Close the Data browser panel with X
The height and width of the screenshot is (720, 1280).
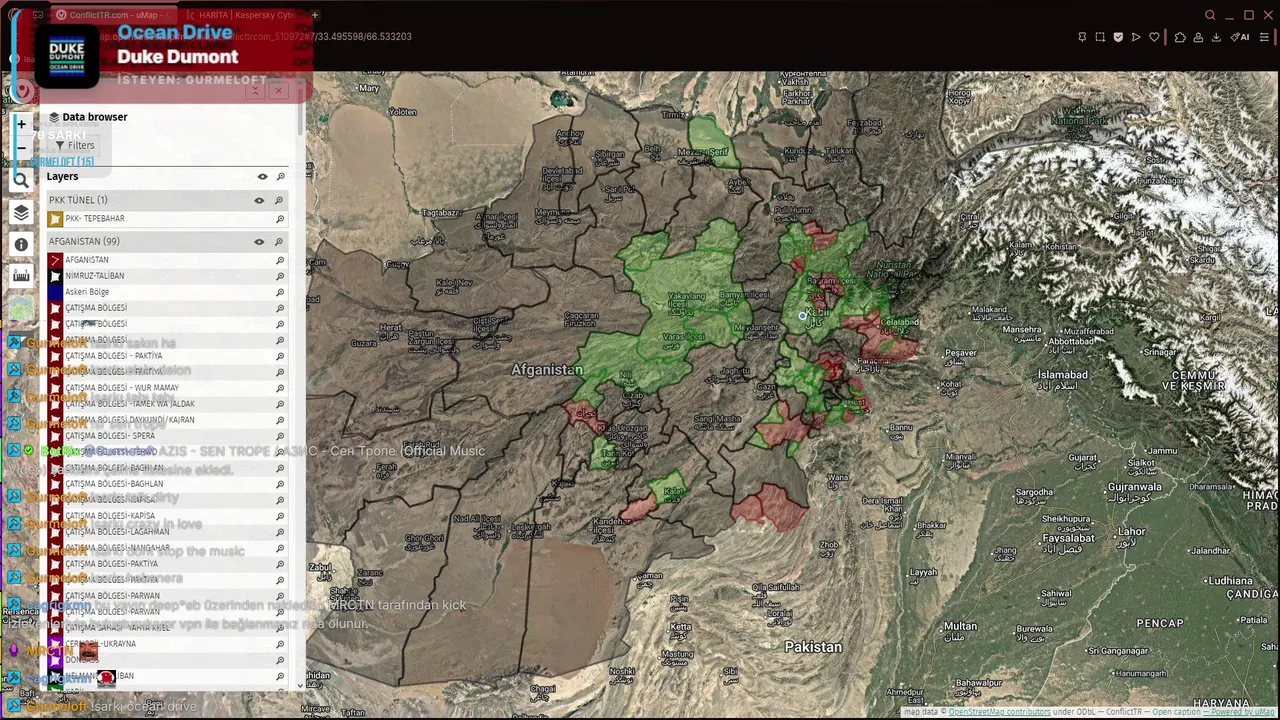tap(278, 91)
